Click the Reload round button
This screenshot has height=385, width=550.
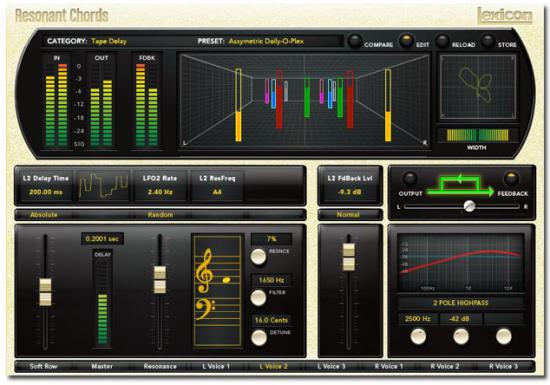pos(442,41)
